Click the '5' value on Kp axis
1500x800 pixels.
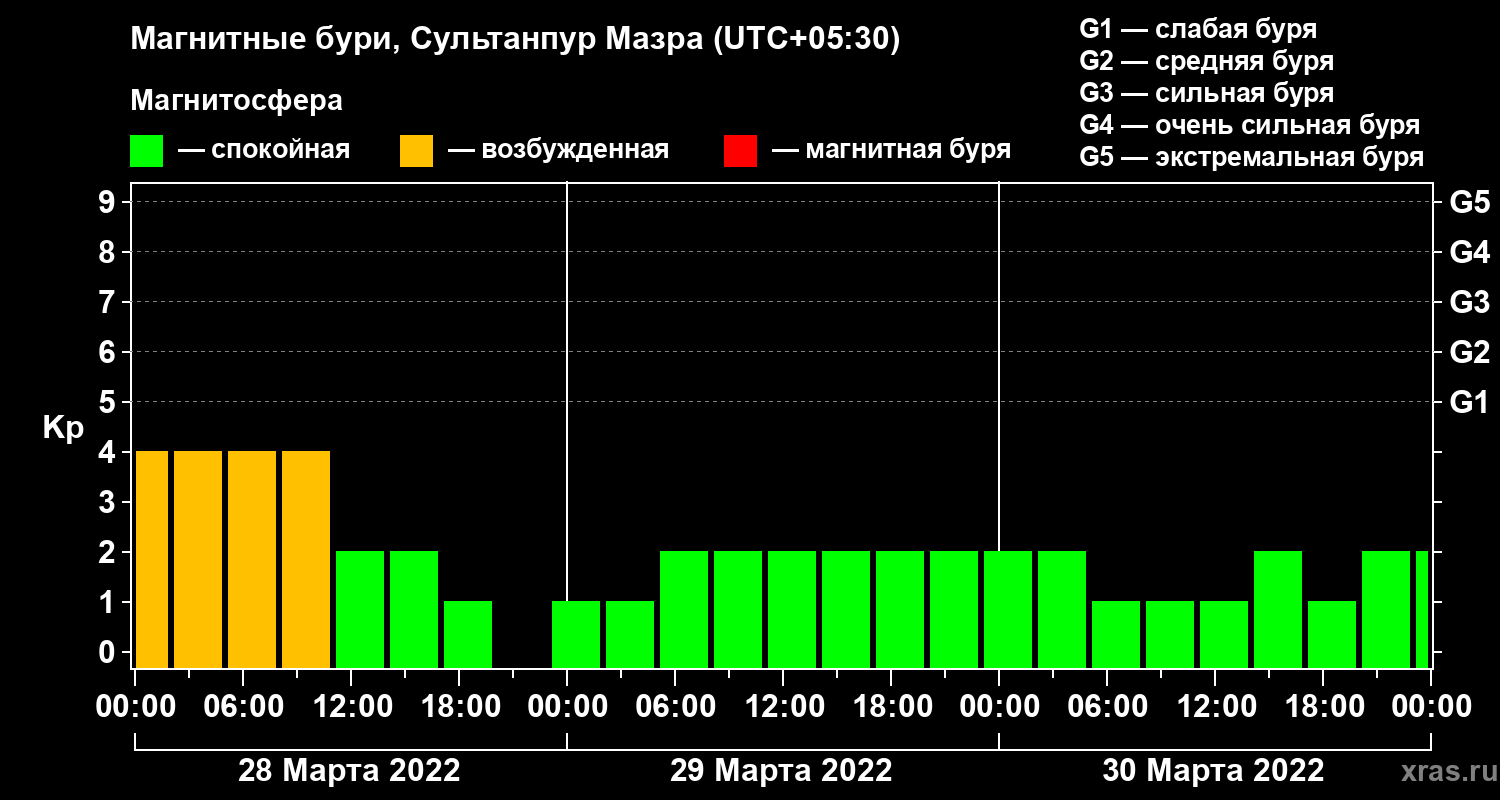point(109,402)
